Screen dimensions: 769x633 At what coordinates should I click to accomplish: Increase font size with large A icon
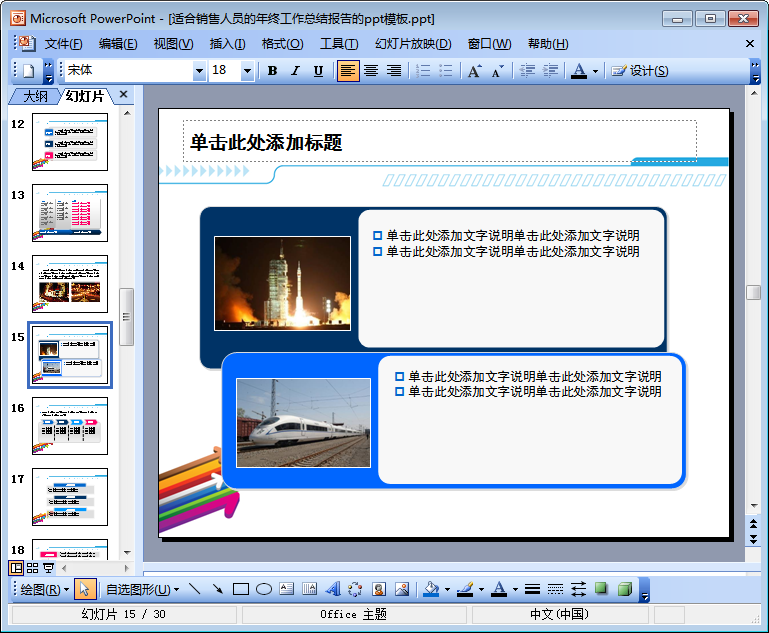(474, 71)
